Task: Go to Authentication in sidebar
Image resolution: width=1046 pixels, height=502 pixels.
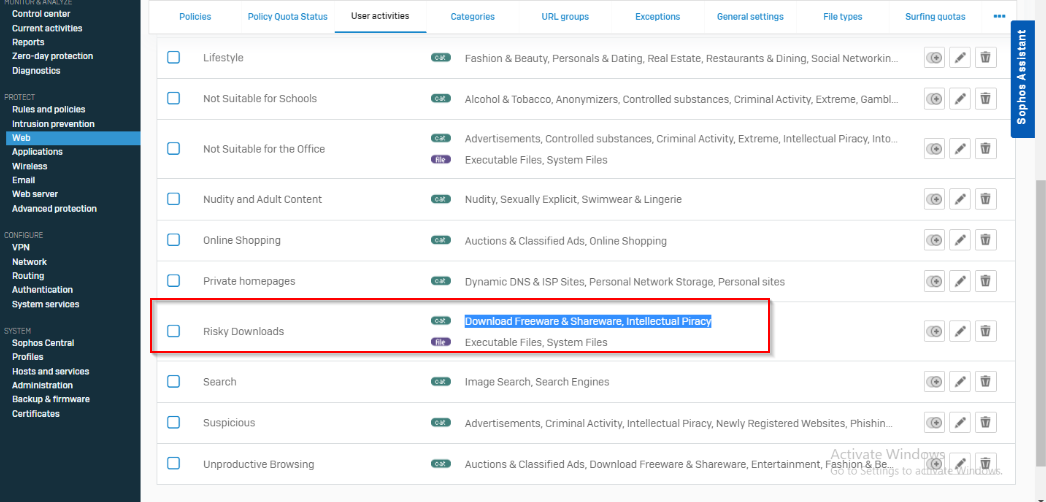Action: 42,290
